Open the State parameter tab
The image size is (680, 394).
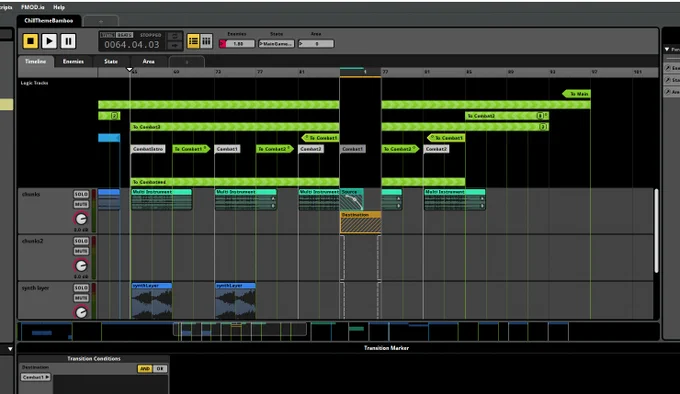click(x=111, y=62)
